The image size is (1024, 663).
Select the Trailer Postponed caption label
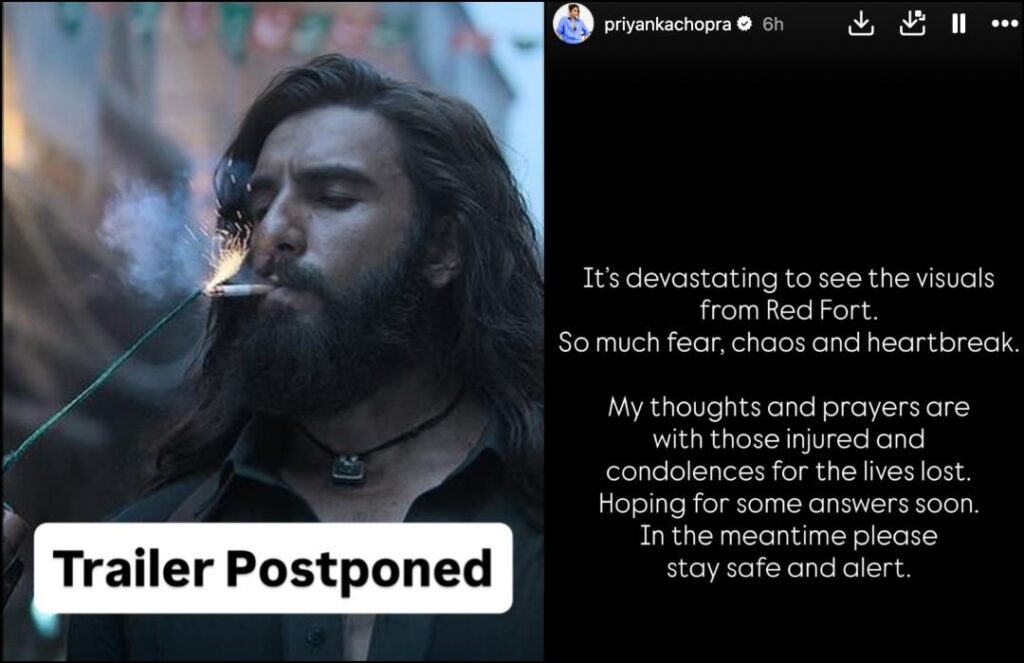(x=273, y=568)
